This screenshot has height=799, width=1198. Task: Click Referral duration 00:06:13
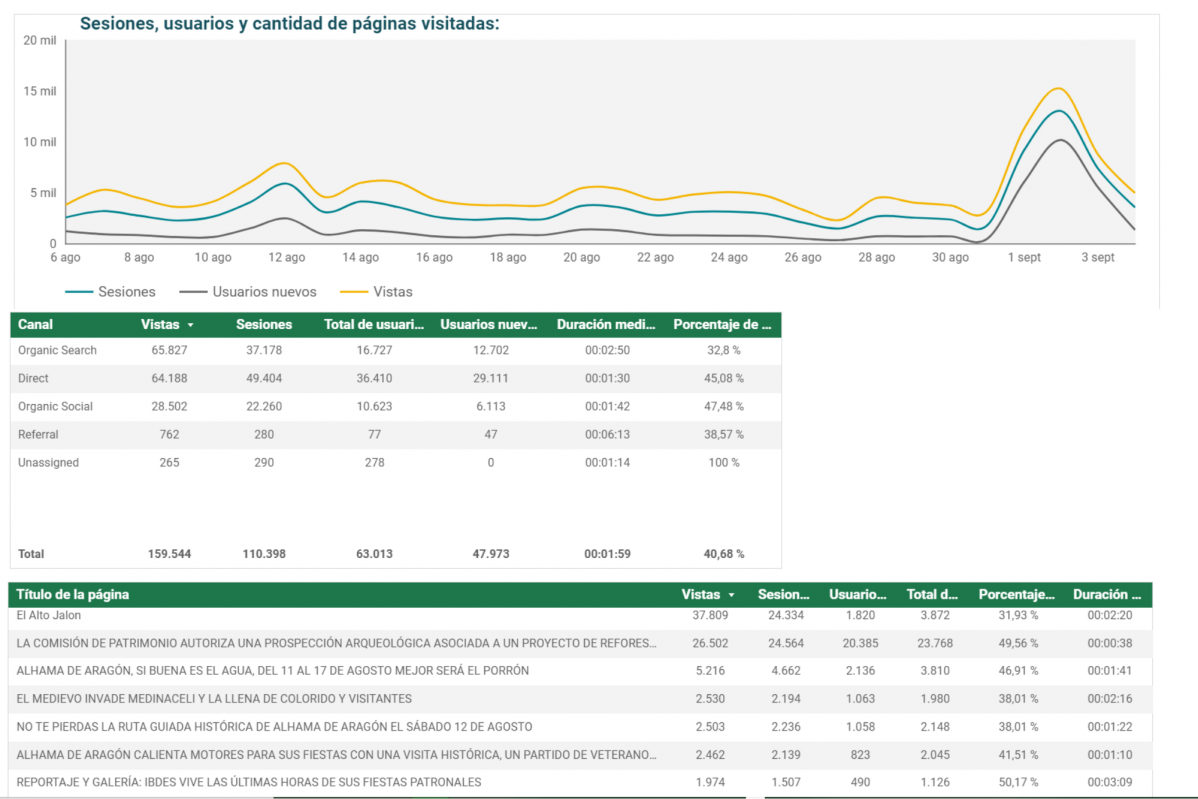point(607,435)
